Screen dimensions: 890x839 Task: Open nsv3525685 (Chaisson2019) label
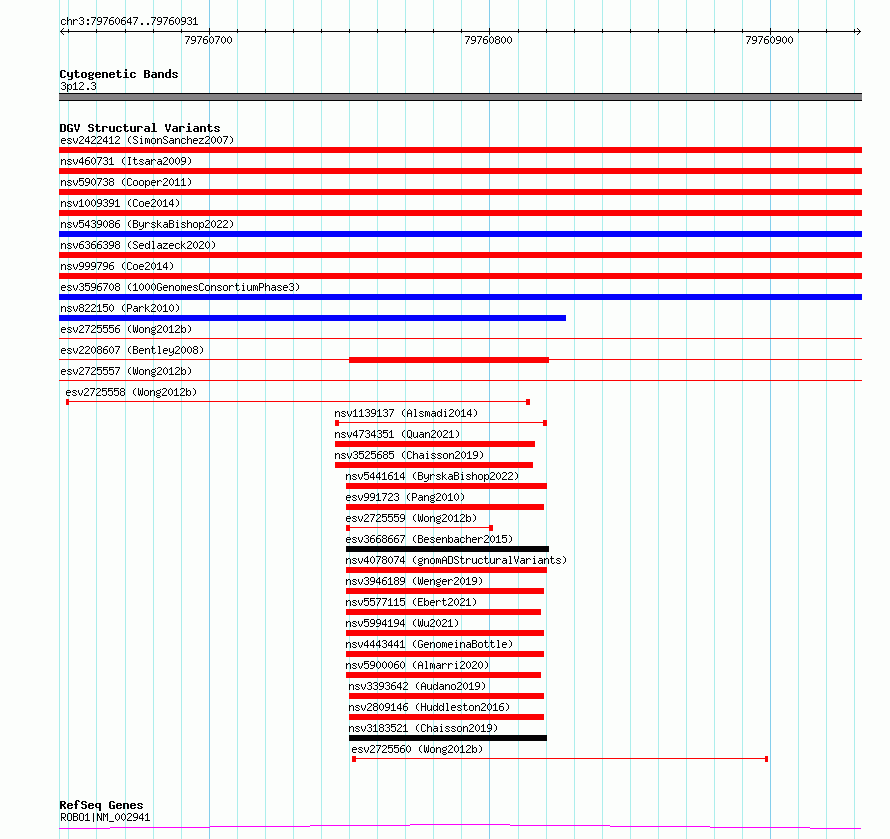click(409, 455)
